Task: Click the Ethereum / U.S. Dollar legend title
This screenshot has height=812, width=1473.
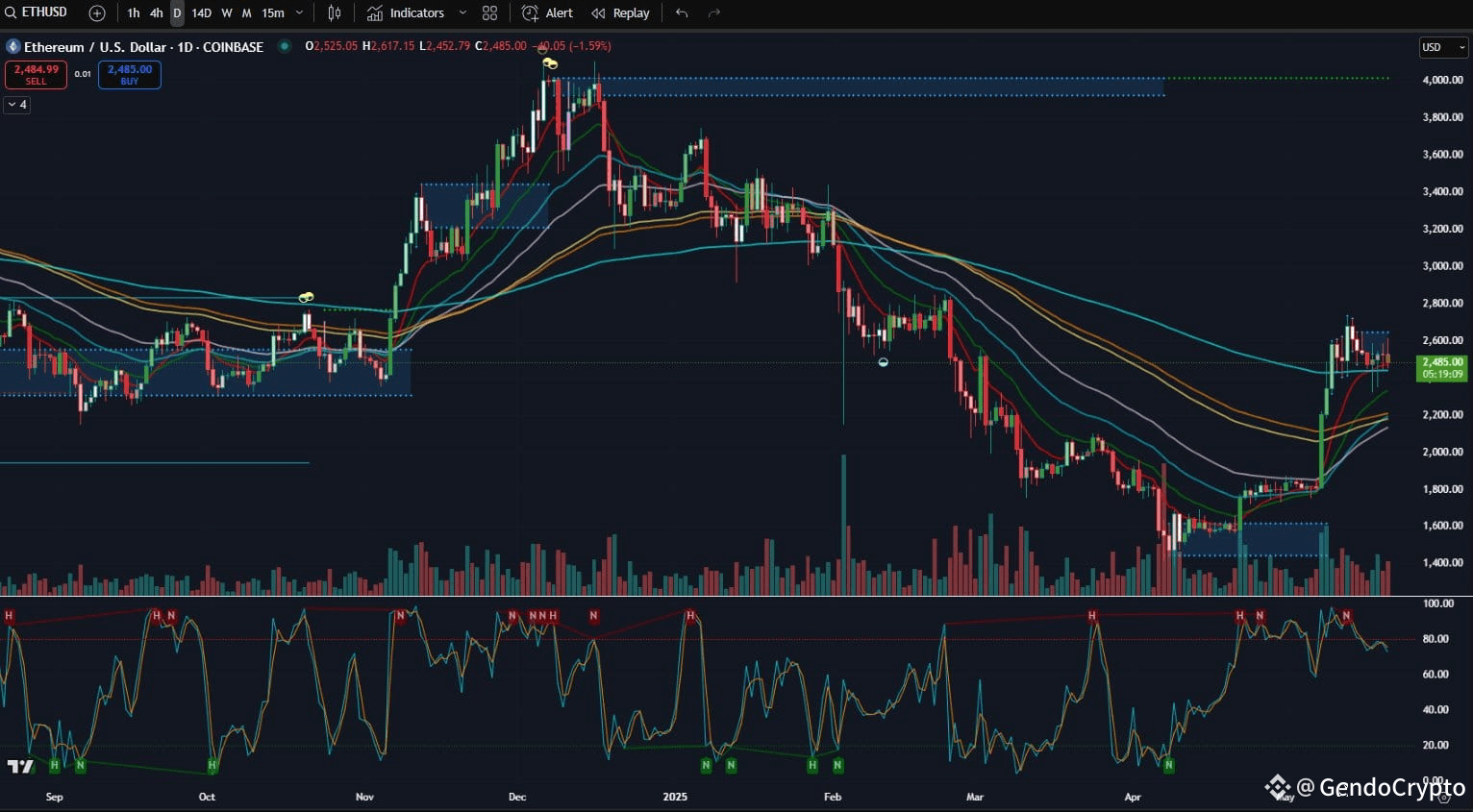Action: [143, 46]
